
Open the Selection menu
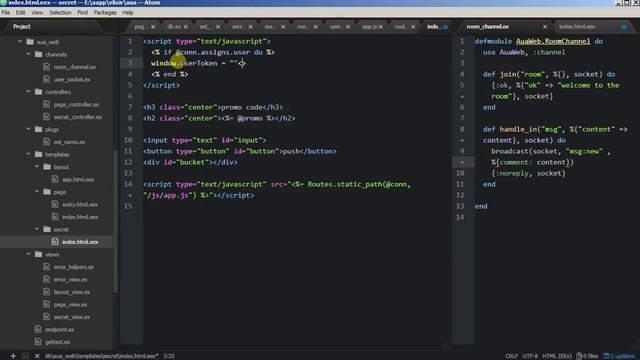coord(60,13)
